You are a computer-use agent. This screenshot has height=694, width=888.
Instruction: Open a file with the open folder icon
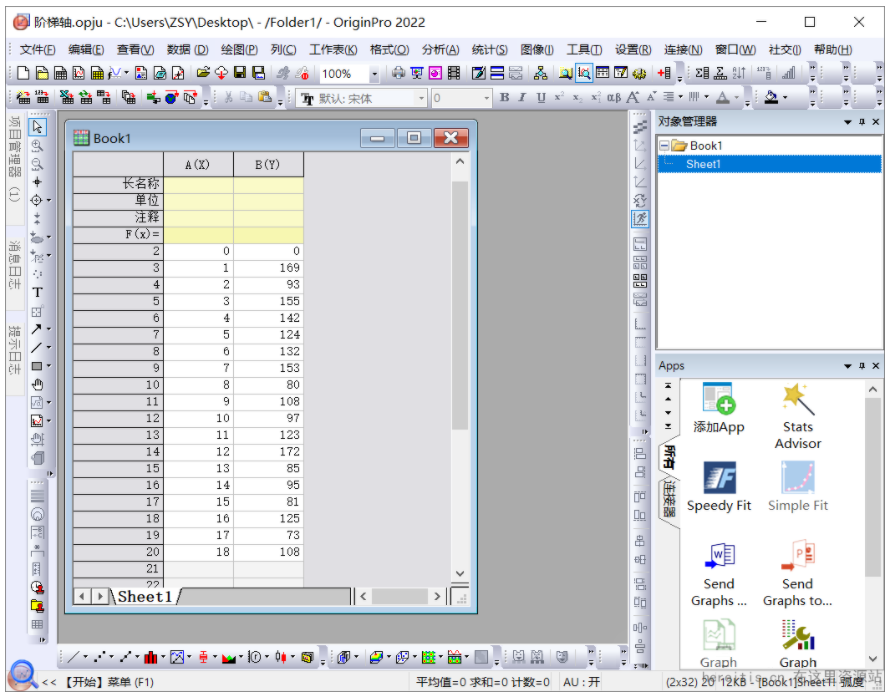coord(203,73)
